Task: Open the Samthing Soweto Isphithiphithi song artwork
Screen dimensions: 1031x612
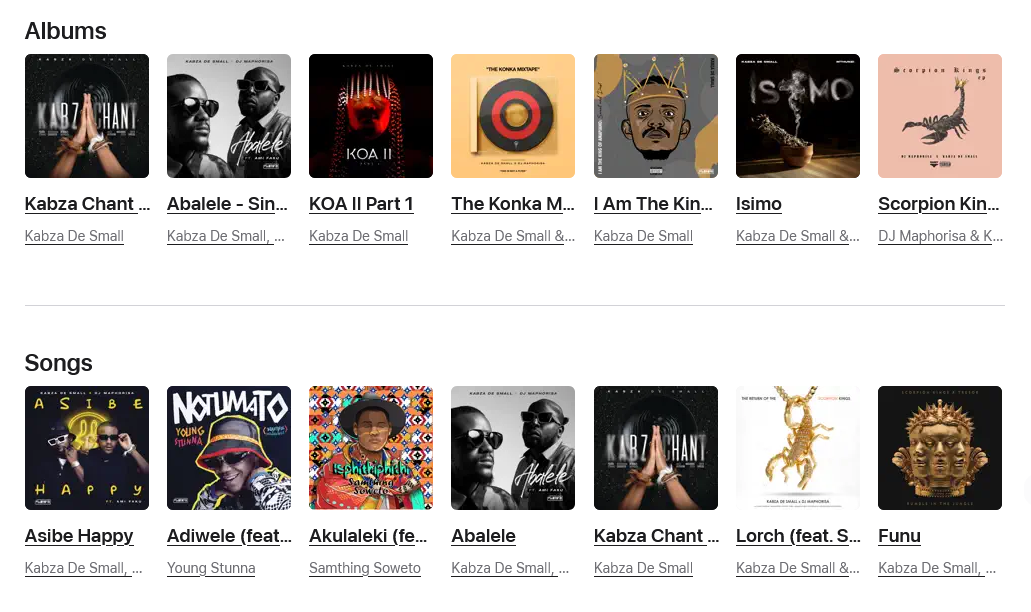Action: click(371, 448)
